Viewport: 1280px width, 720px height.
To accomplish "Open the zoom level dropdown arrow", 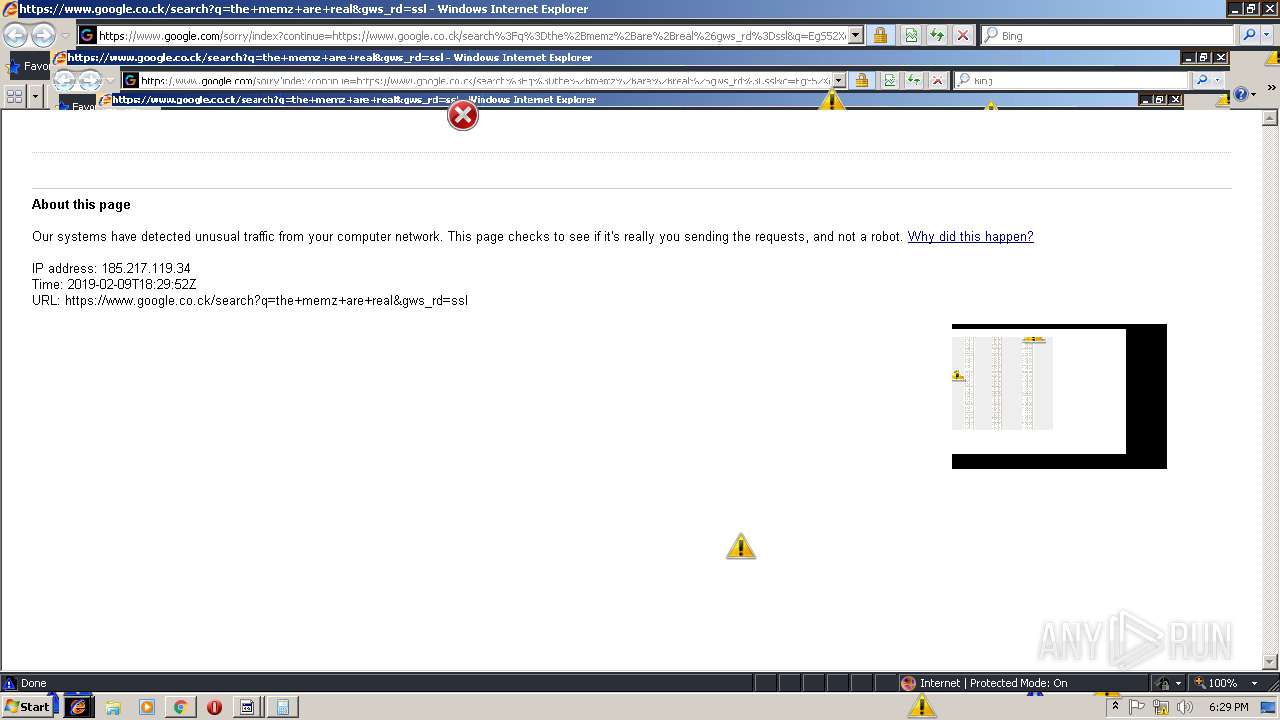I will tap(1254, 684).
